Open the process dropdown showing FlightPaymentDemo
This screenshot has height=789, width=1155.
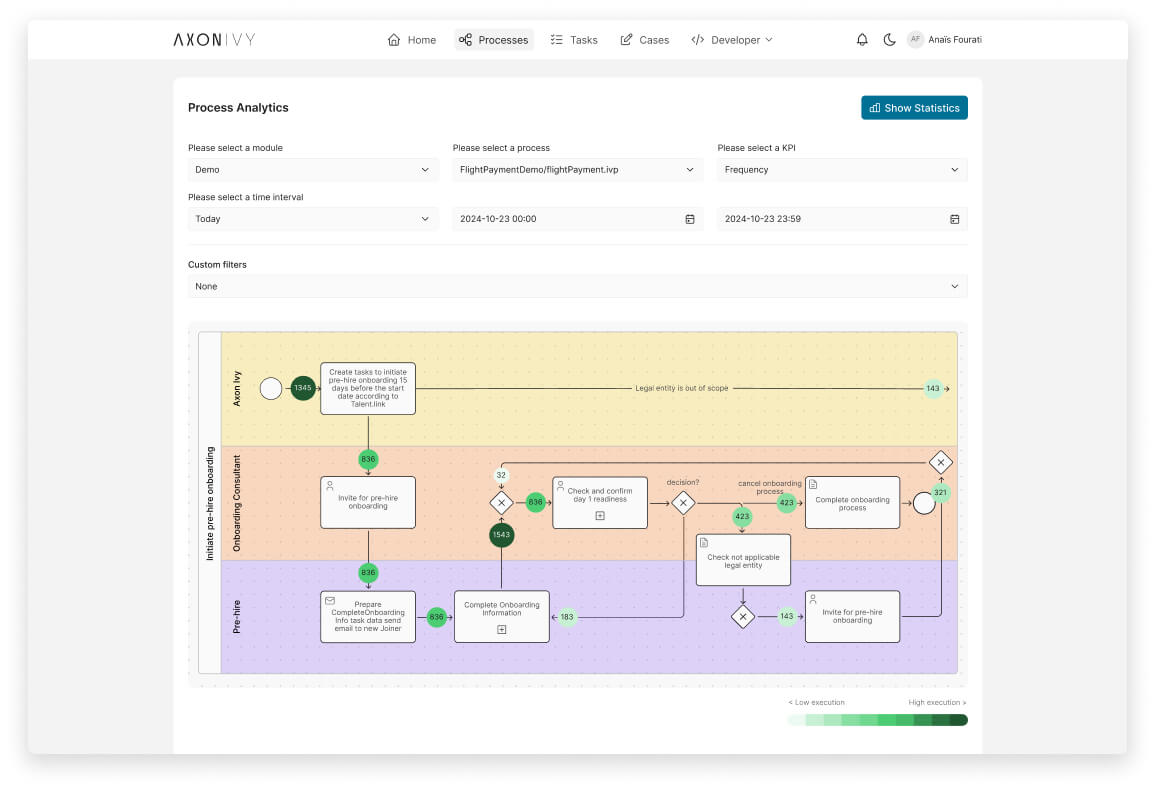coord(577,169)
